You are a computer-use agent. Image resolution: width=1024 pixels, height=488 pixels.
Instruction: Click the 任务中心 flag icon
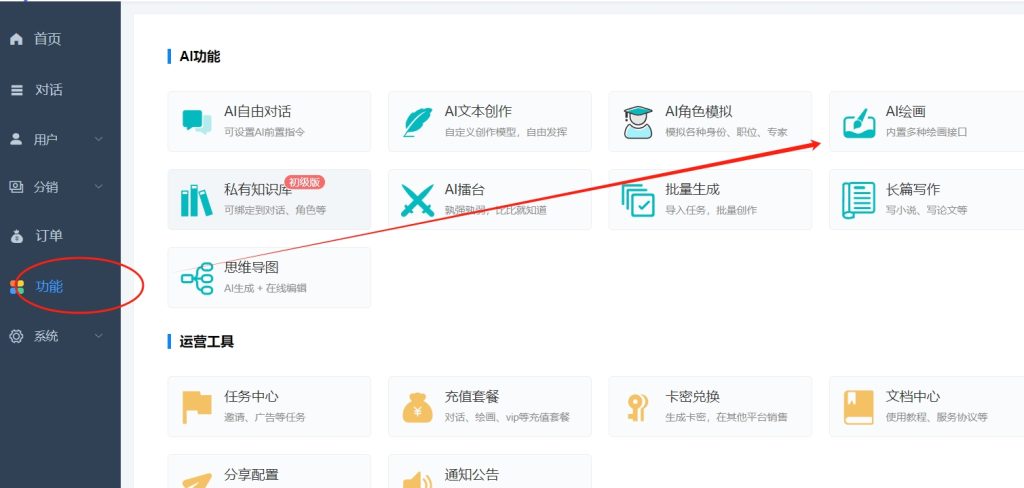click(197, 407)
